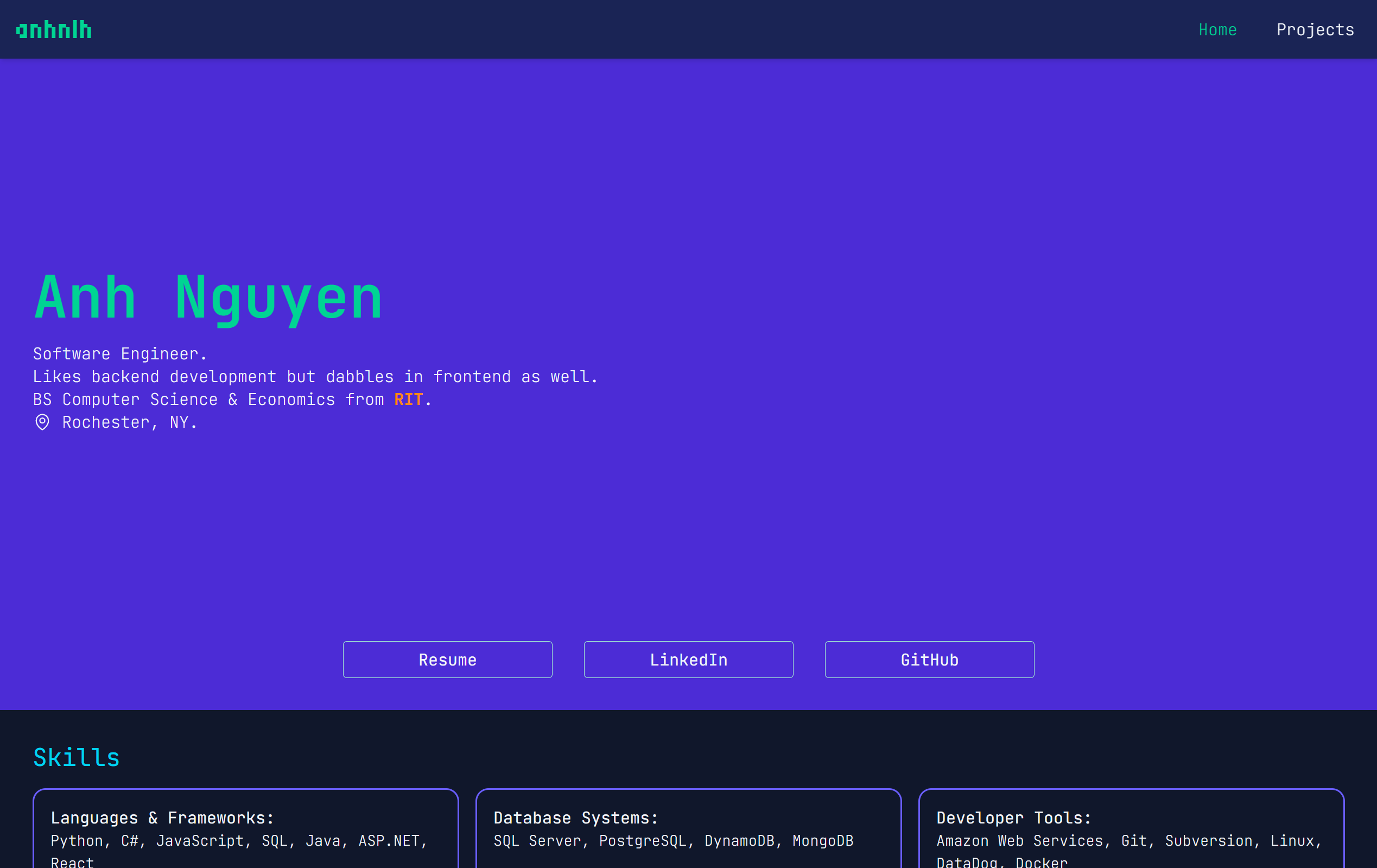Click the Anh Nguyen heading
Viewport: 1377px width, 868px height.
pyautogui.click(x=208, y=297)
